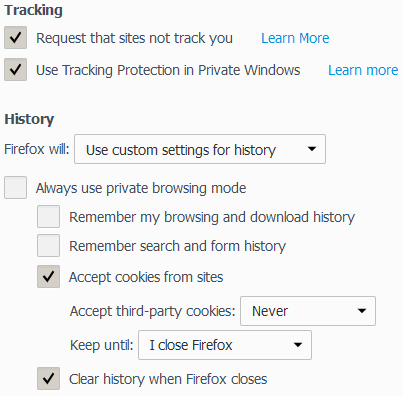
Task: Check Remember my browsing and download history
Action: pyautogui.click(x=48, y=217)
